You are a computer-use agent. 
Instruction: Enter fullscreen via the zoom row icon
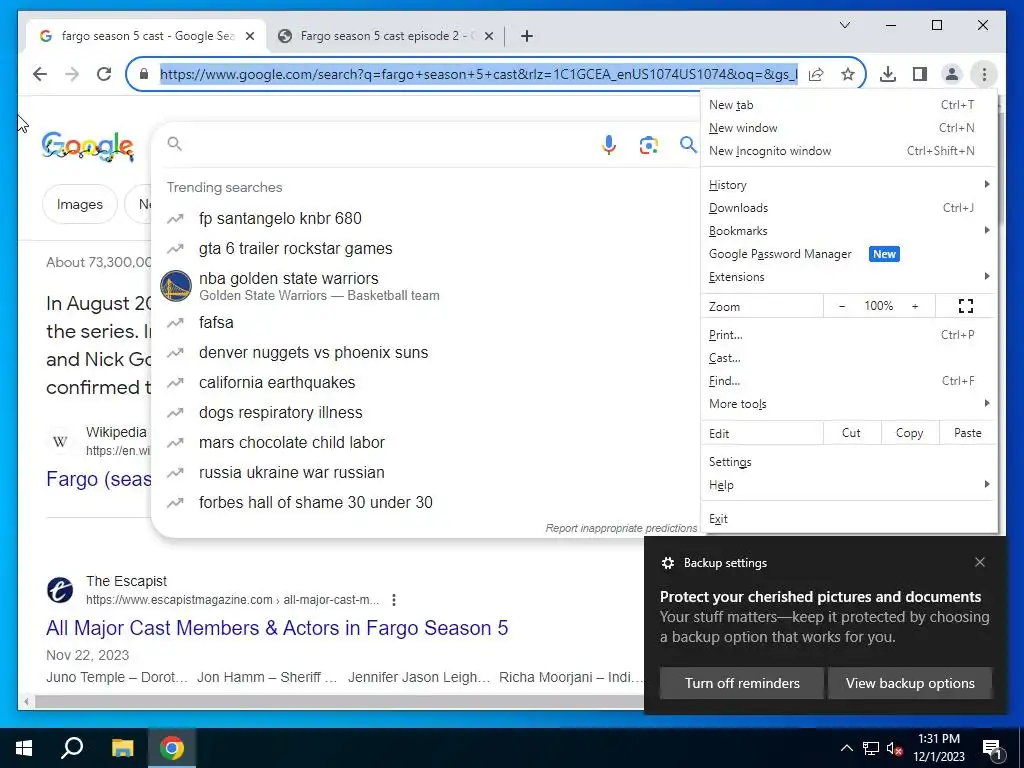pyautogui.click(x=966, y=306)
